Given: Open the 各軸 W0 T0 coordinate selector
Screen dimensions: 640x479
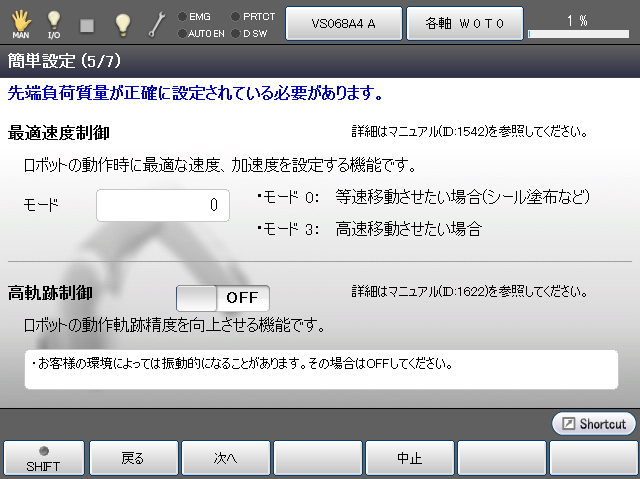Looking at the screenshot, I should pos(464,22).
